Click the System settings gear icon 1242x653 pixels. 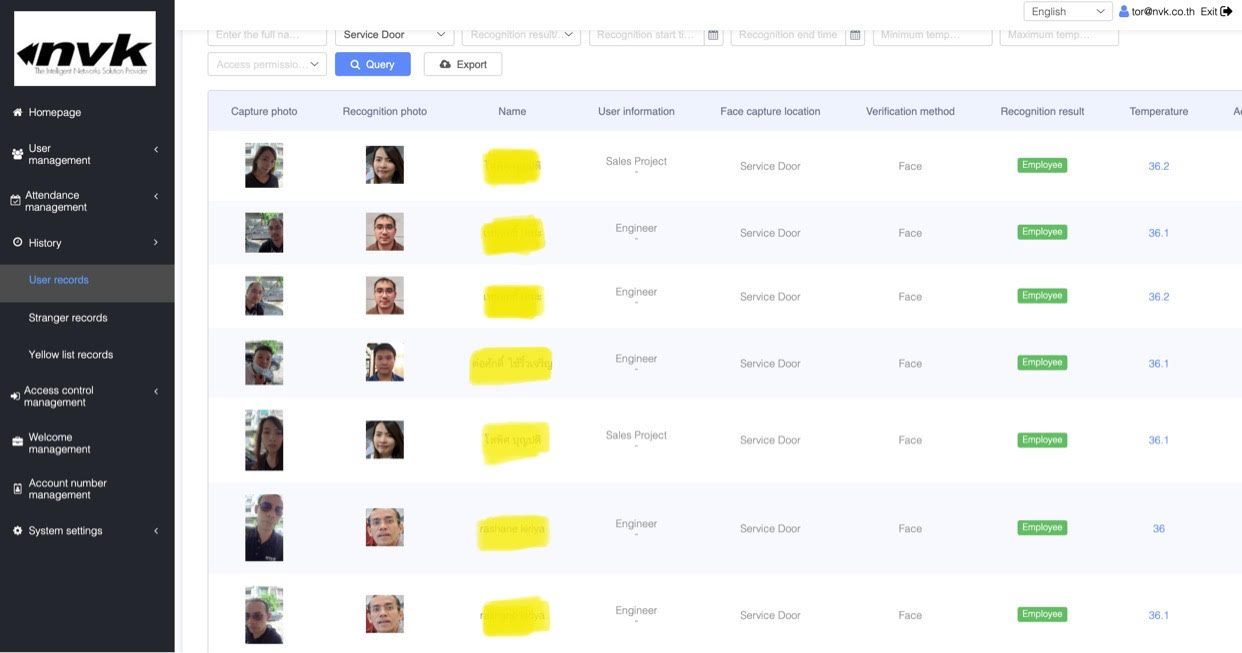[x=17, y=531]
